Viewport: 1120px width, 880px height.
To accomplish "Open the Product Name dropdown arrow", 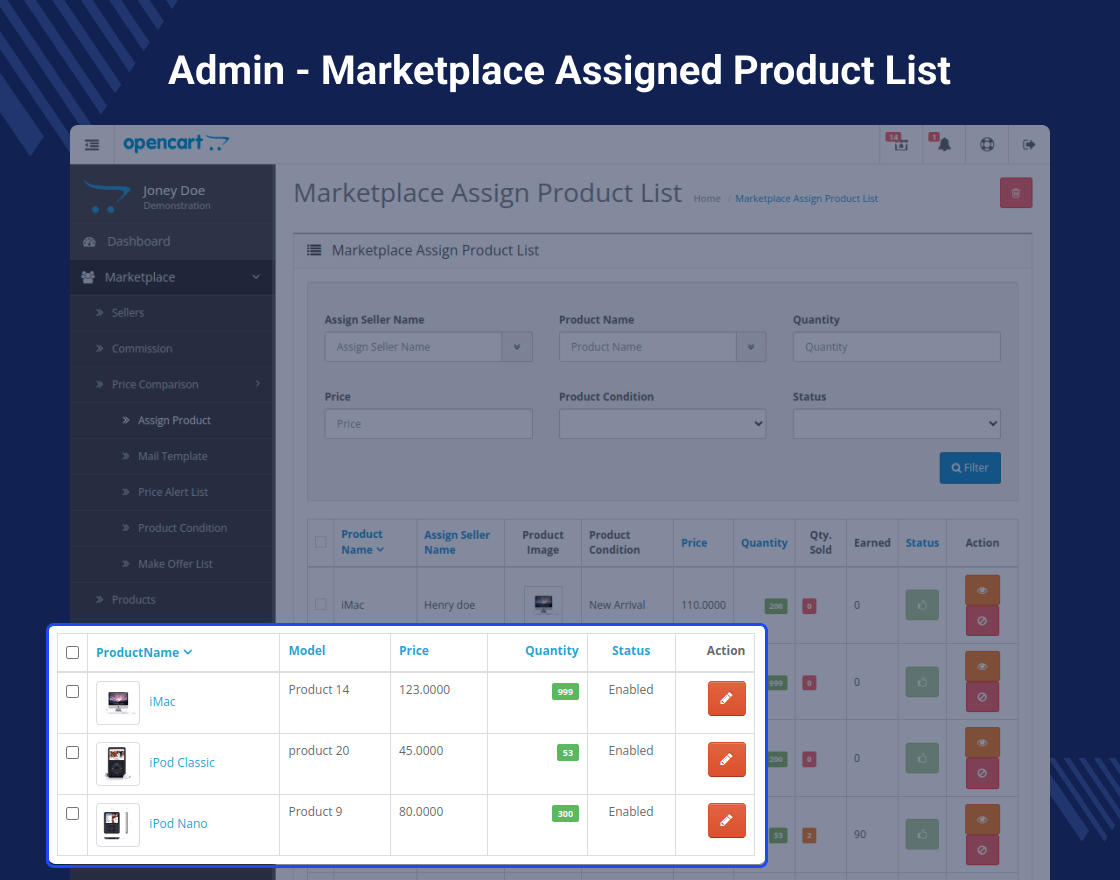I will tap(751, 347).
